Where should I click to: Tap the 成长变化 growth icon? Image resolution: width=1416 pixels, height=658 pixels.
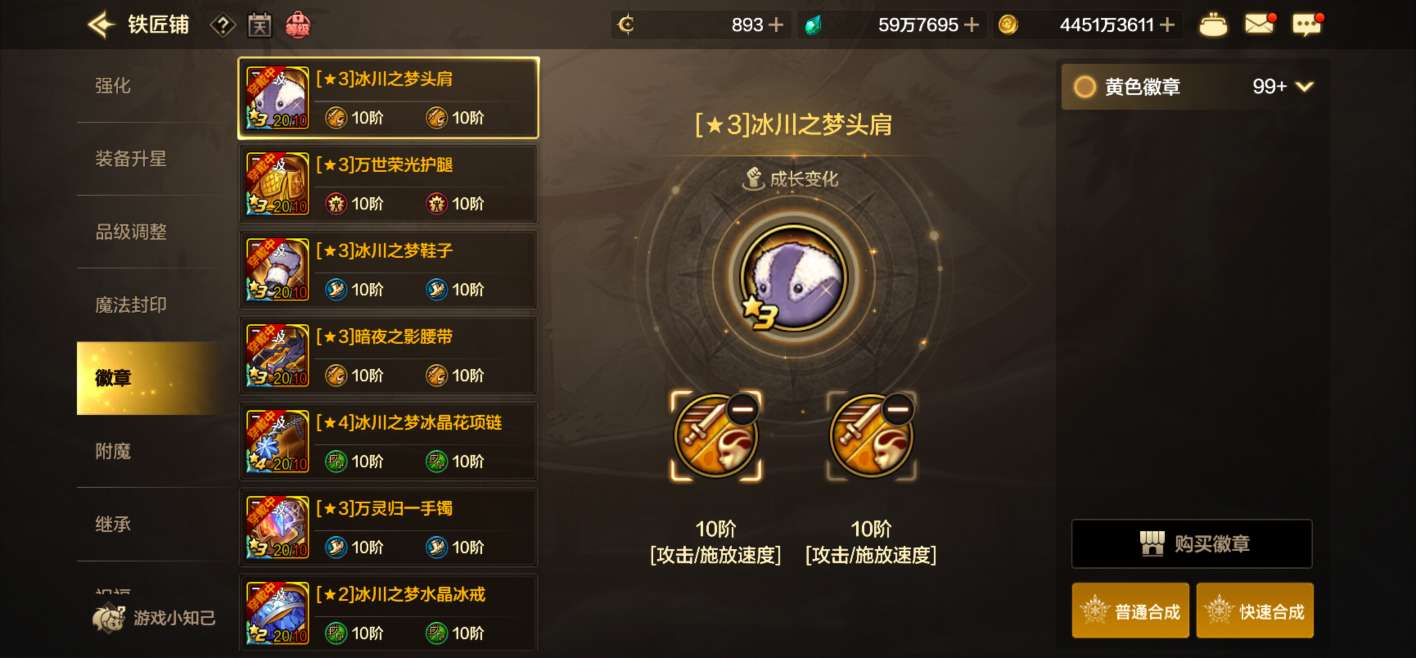pos(754,179)
